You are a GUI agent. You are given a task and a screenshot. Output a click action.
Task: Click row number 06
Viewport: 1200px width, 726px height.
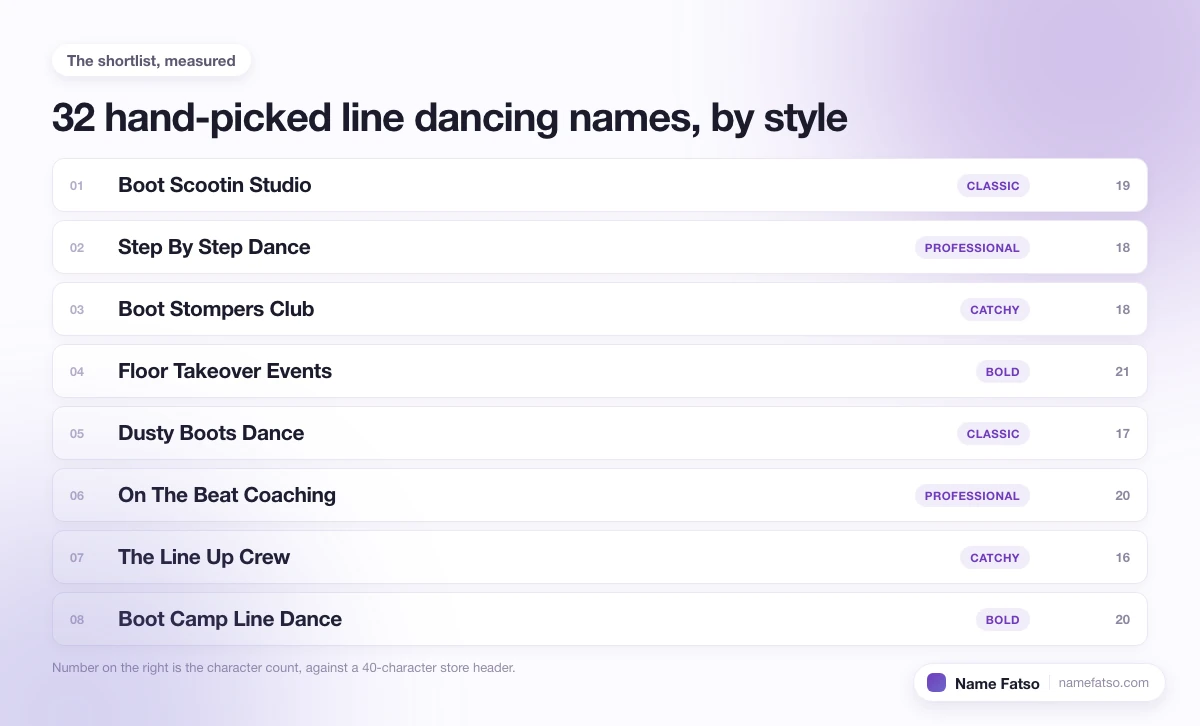coord(77,496)
